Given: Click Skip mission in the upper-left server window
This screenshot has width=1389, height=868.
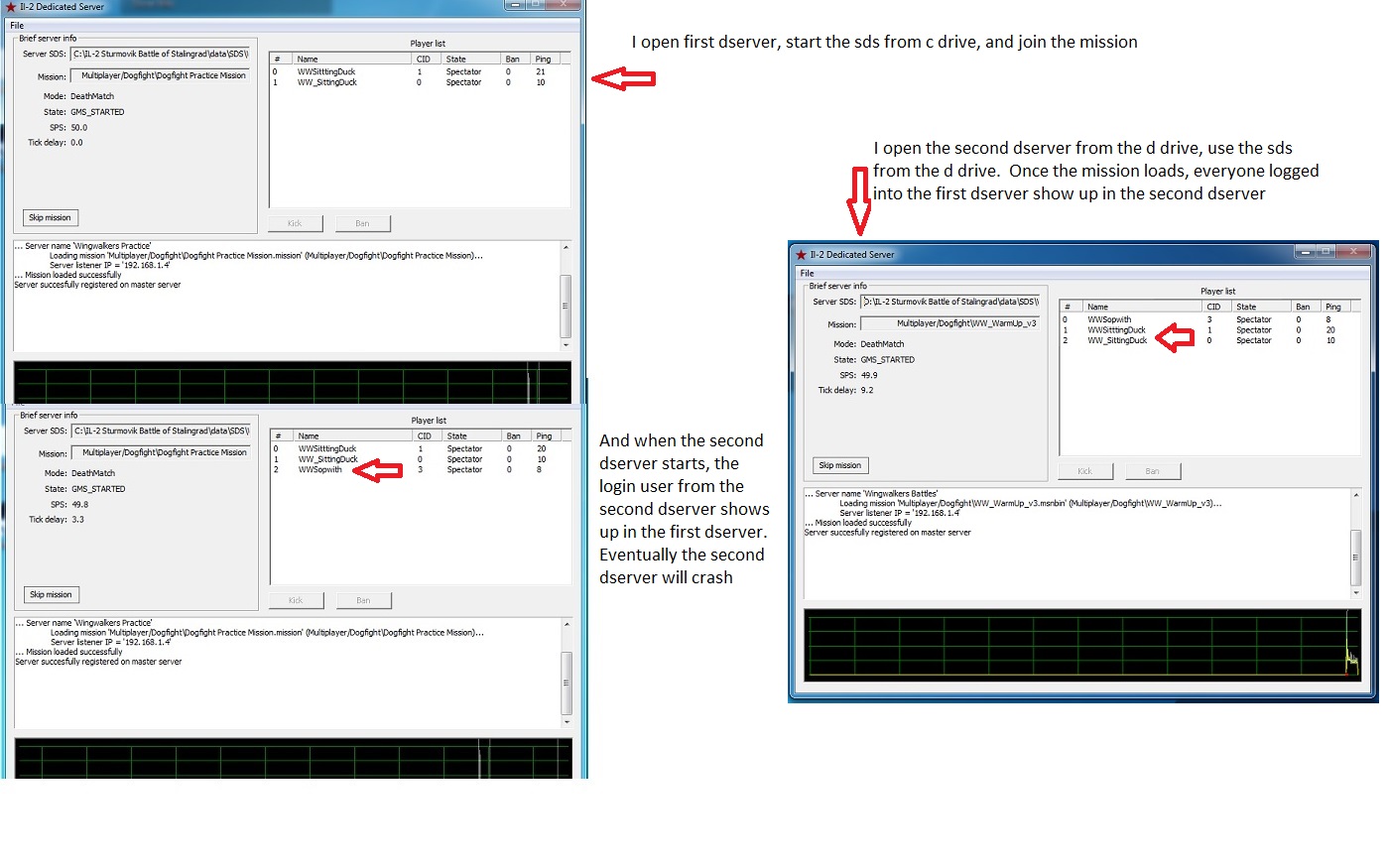Looking at the screenshot, I should (x=50, y=218).
